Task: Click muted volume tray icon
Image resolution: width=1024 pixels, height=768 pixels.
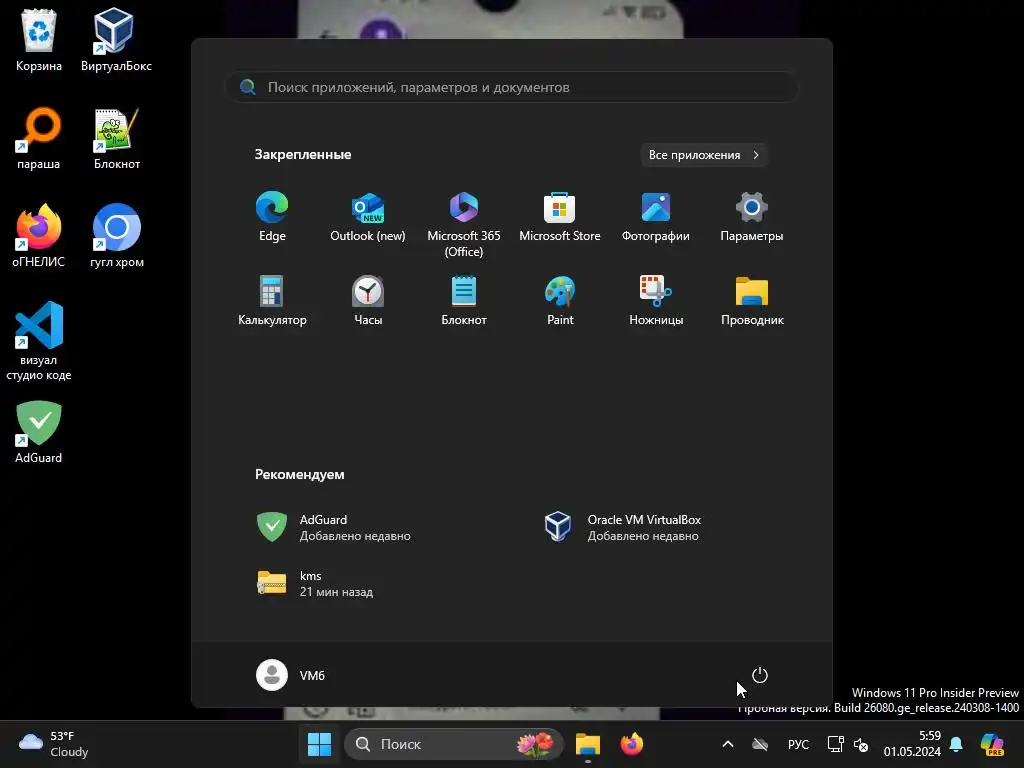Action: (861, 744)
